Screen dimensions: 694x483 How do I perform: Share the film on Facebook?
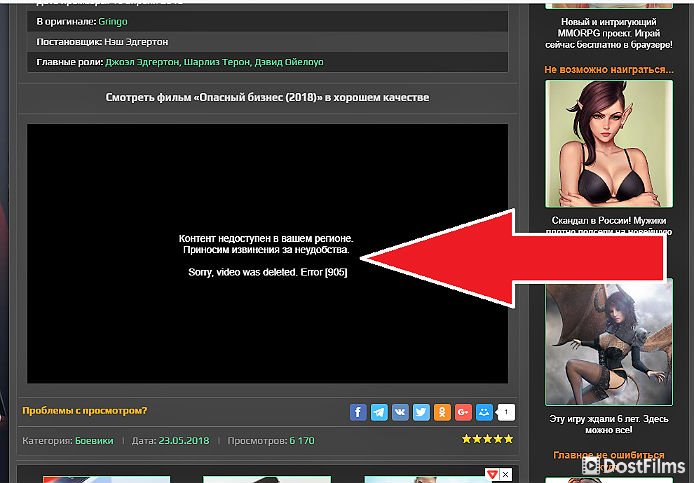pos(358,412)
